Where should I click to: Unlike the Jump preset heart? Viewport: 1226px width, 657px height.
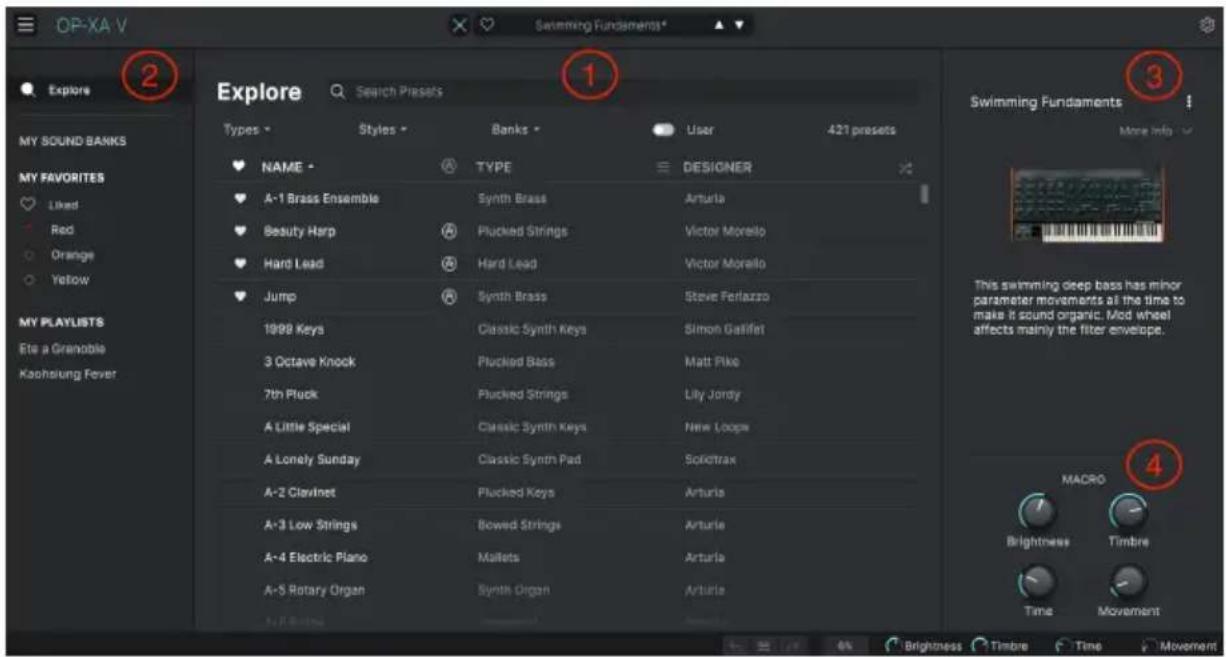(239, 297)
